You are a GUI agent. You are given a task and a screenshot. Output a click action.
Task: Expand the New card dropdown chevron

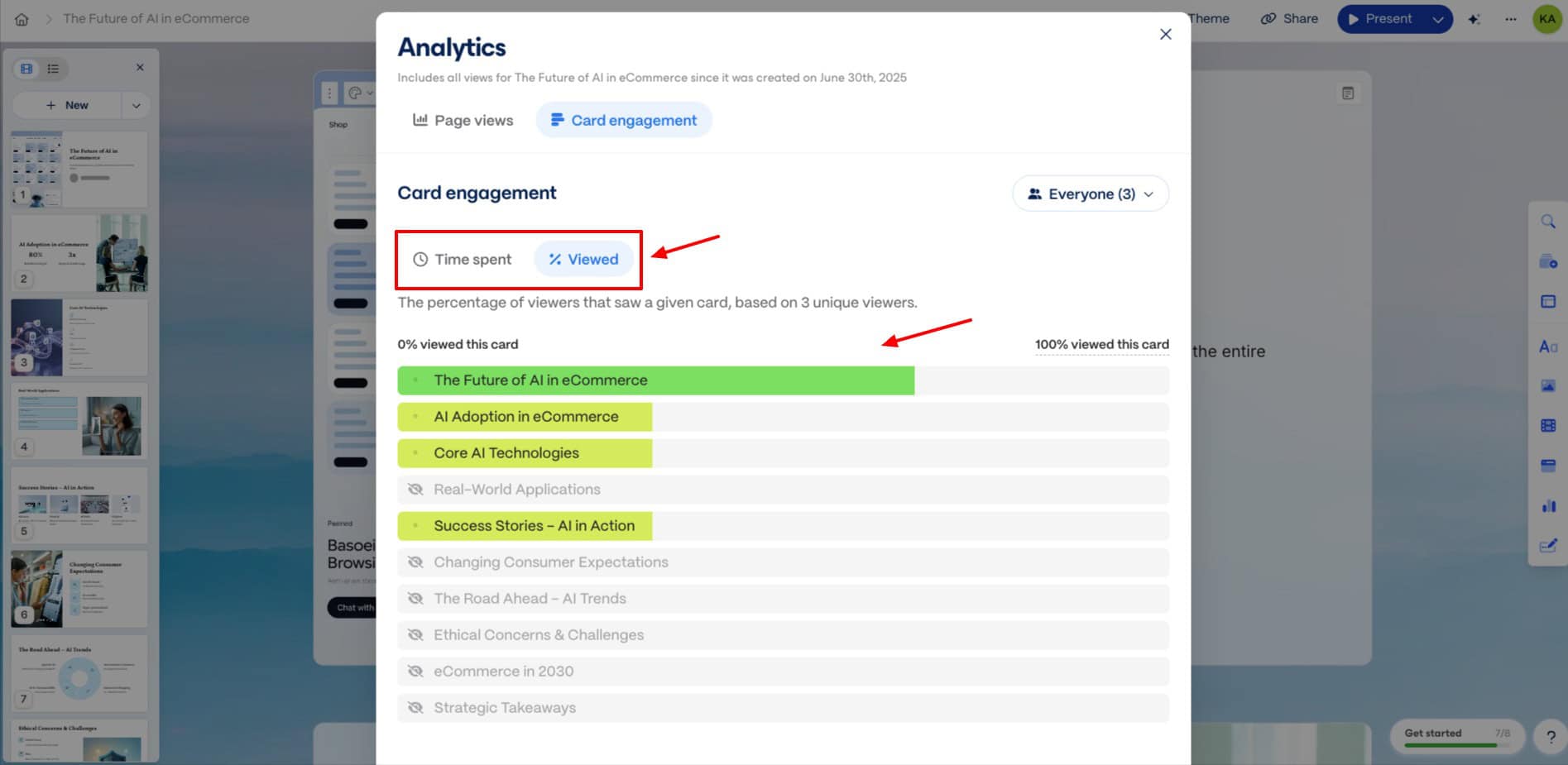coord(137,106)
